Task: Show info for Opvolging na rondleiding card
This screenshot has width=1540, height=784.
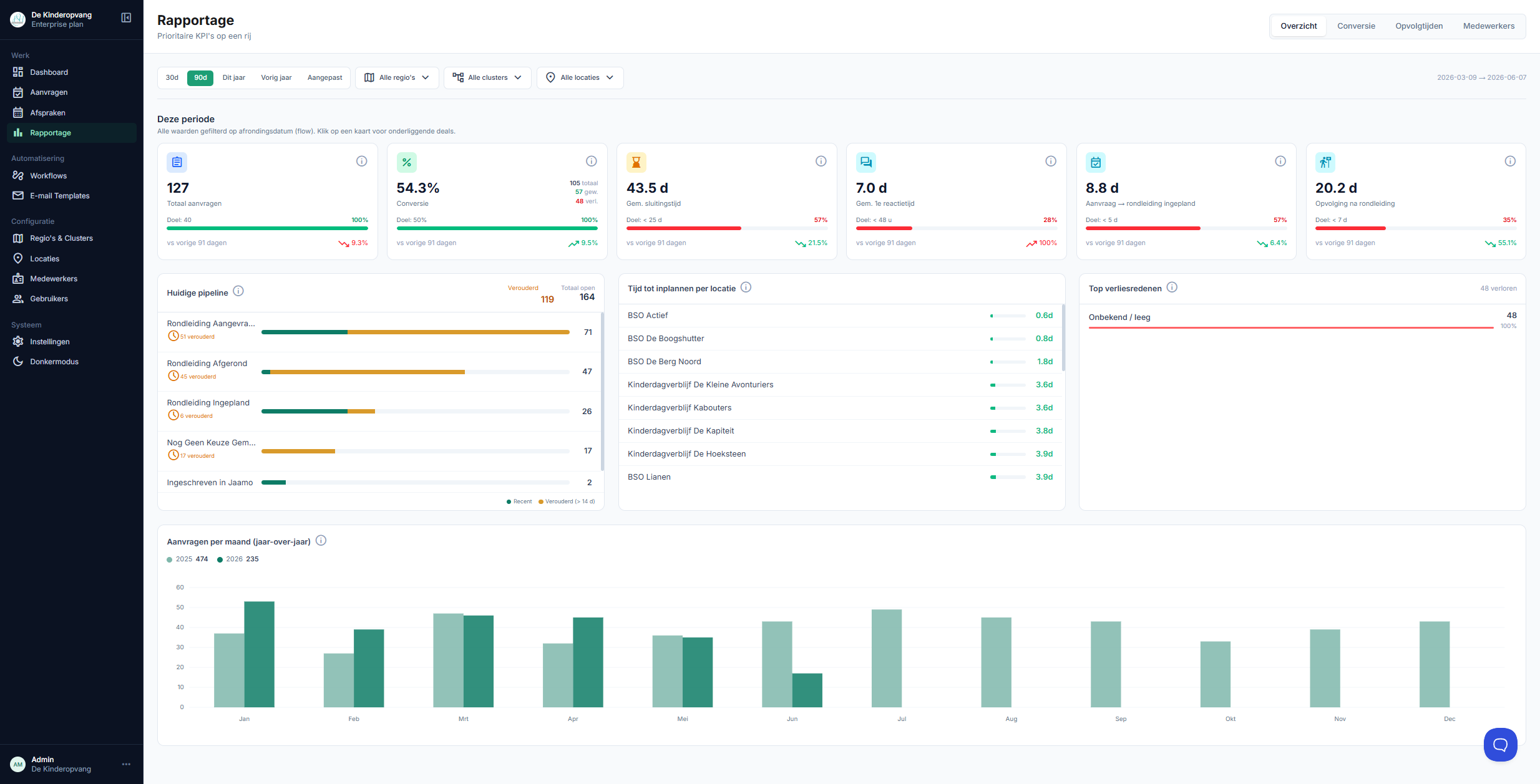Action: tap(1510, 162)
